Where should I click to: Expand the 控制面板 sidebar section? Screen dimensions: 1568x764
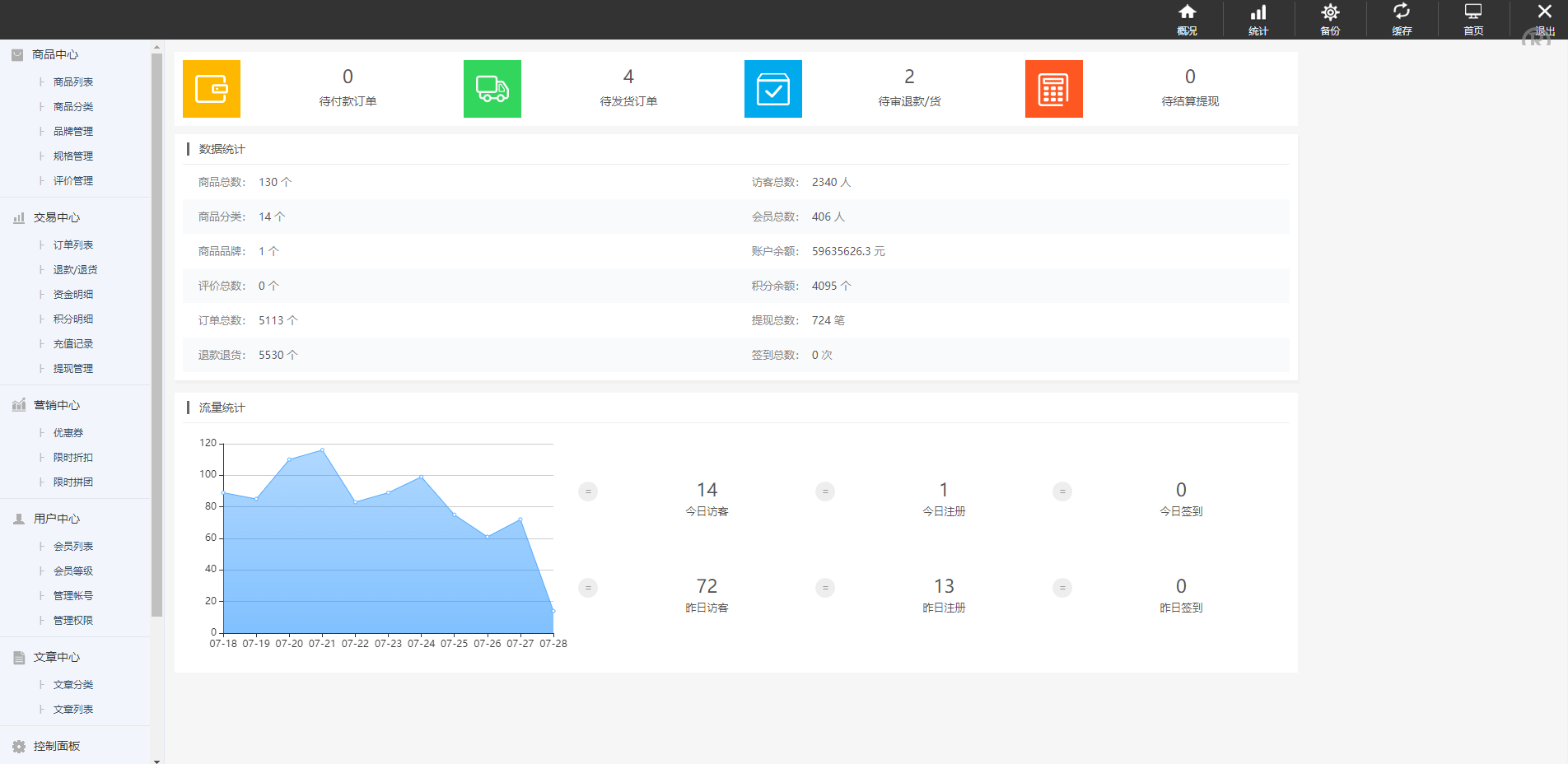click(x=56, y=746)
